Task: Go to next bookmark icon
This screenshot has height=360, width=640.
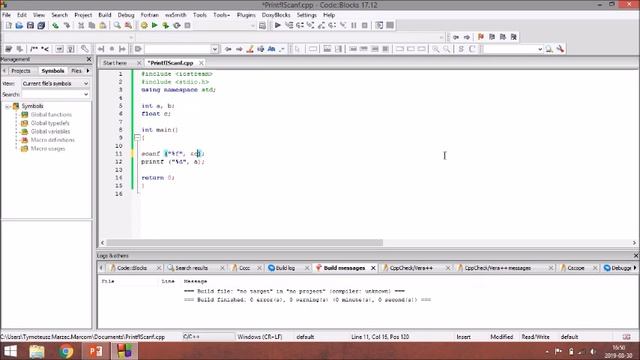Action: [x=503, y=37]
